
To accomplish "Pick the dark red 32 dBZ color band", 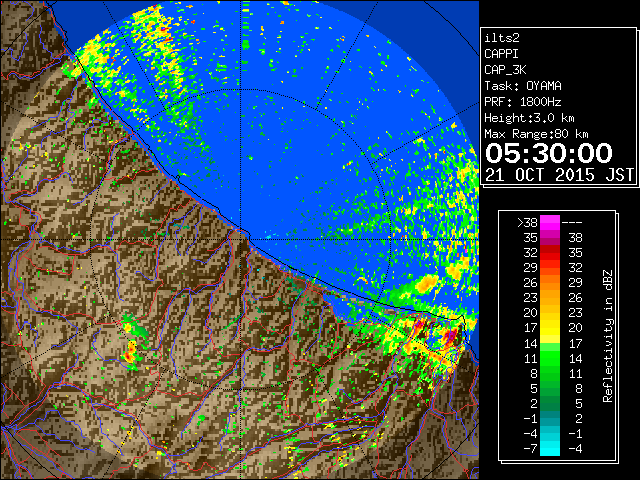I will coord(550,253).
